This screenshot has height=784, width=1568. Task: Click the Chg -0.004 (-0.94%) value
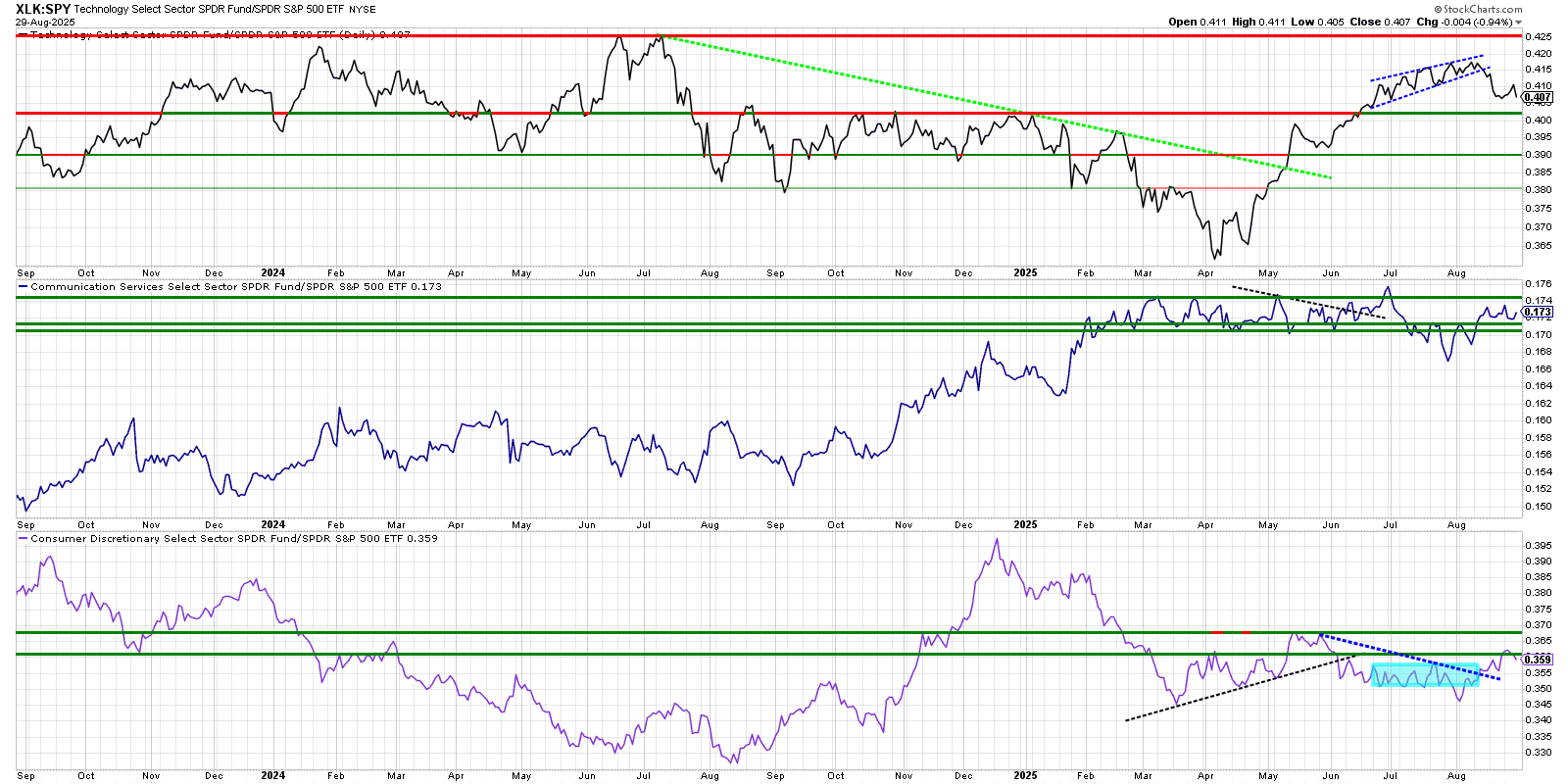[1464, 22]
